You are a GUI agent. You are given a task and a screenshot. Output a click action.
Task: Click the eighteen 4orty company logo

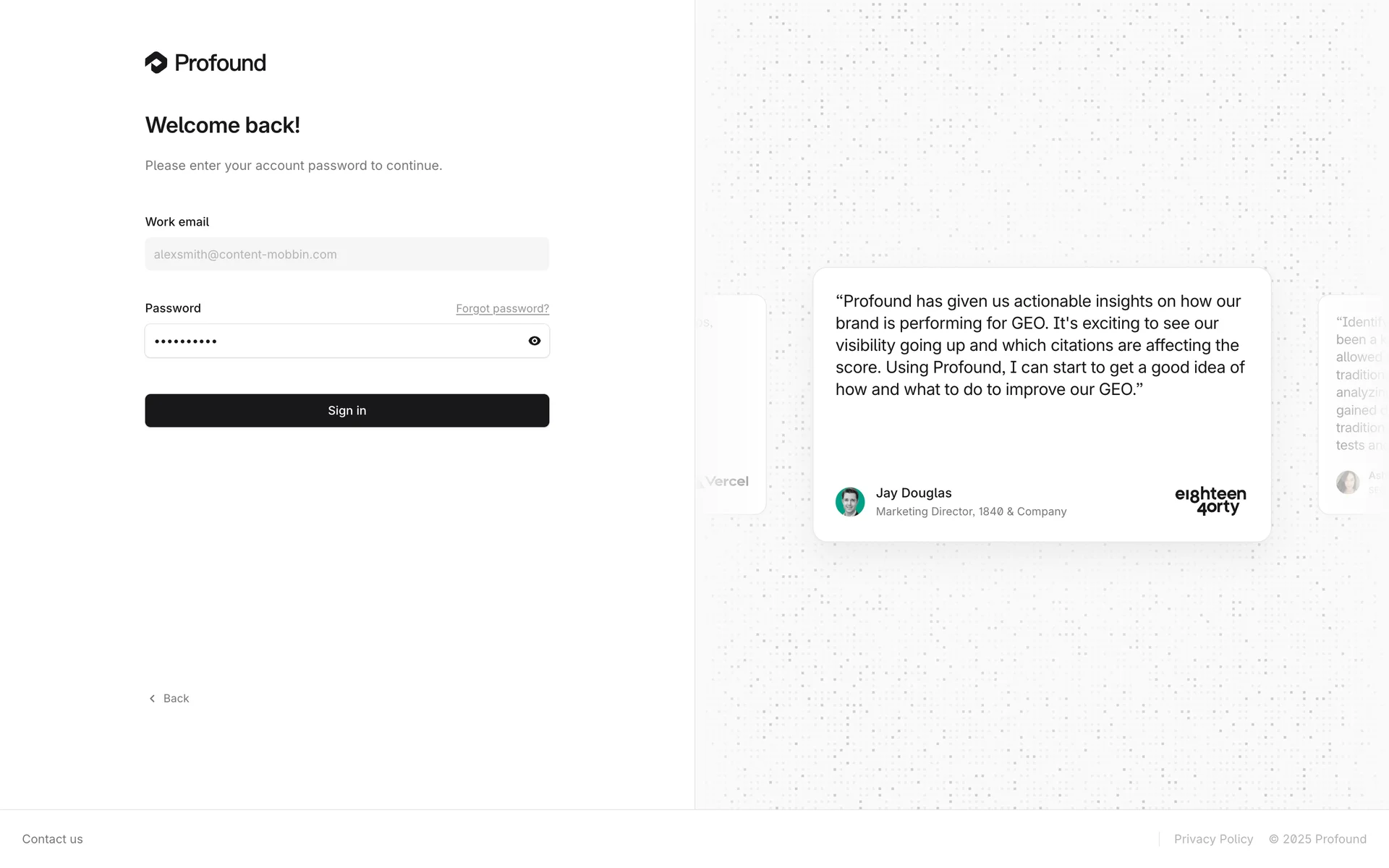(1210, 501)
